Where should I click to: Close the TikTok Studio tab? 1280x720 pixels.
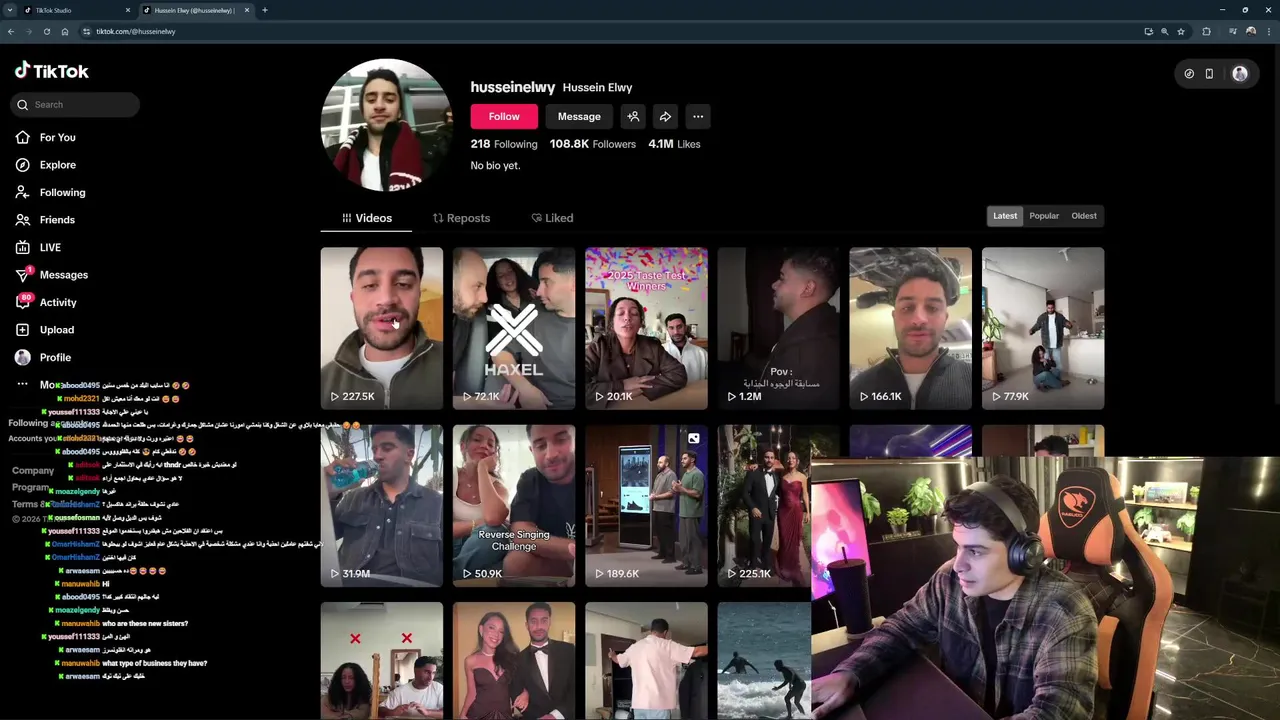pyautogui.click(x=128, y=10)
